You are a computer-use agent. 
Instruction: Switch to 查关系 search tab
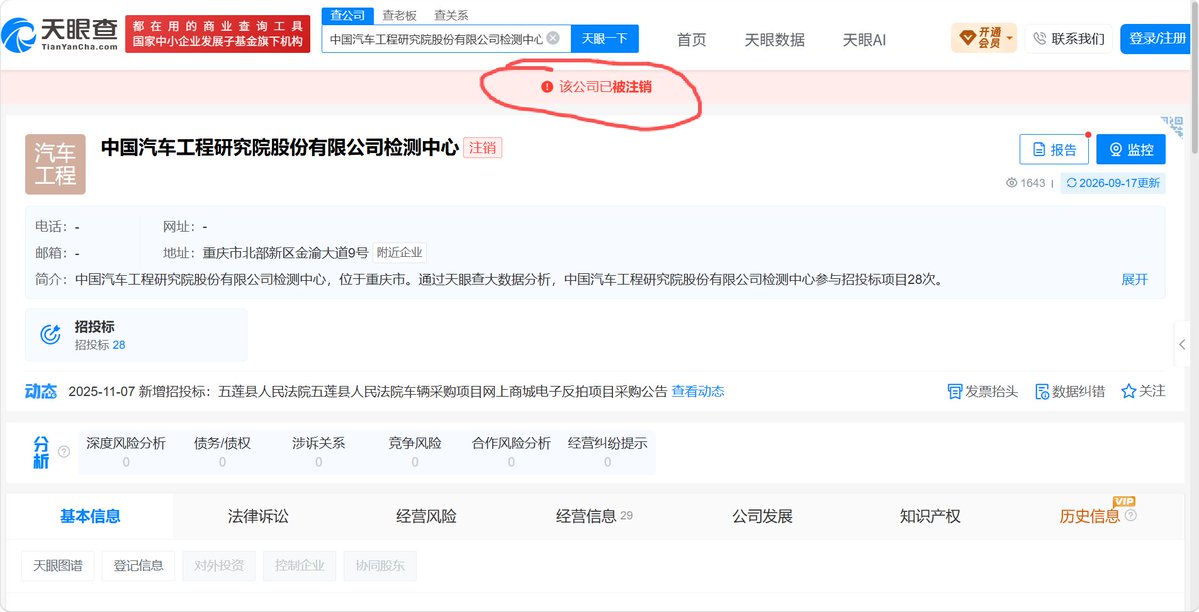pos(451,15)
